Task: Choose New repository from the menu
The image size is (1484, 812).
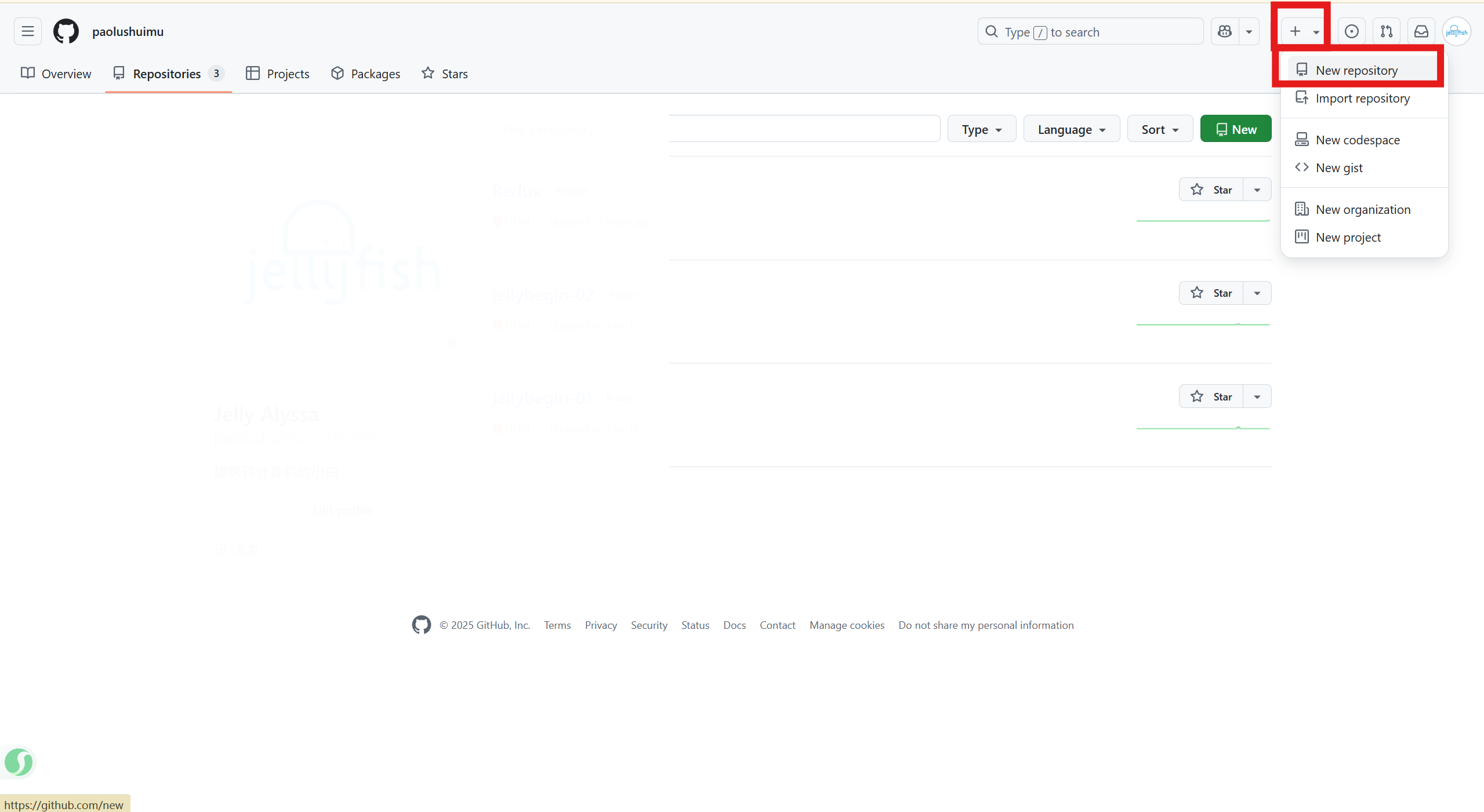Action: pos(1364,70)
